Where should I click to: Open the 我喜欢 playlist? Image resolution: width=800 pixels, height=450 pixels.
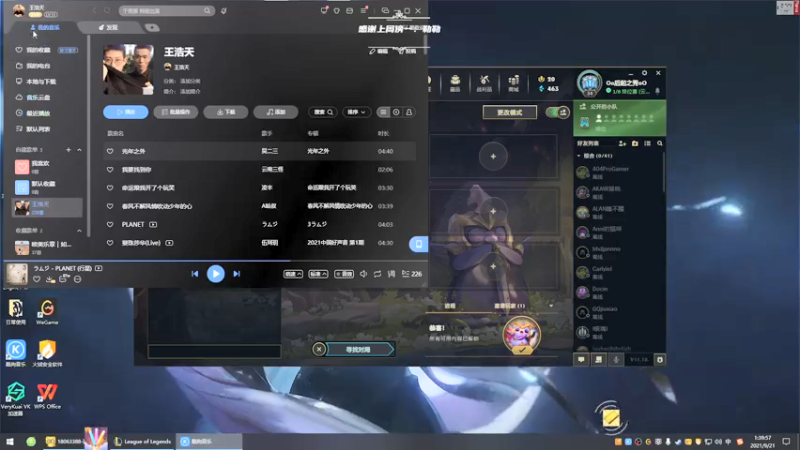coord(47,167)
